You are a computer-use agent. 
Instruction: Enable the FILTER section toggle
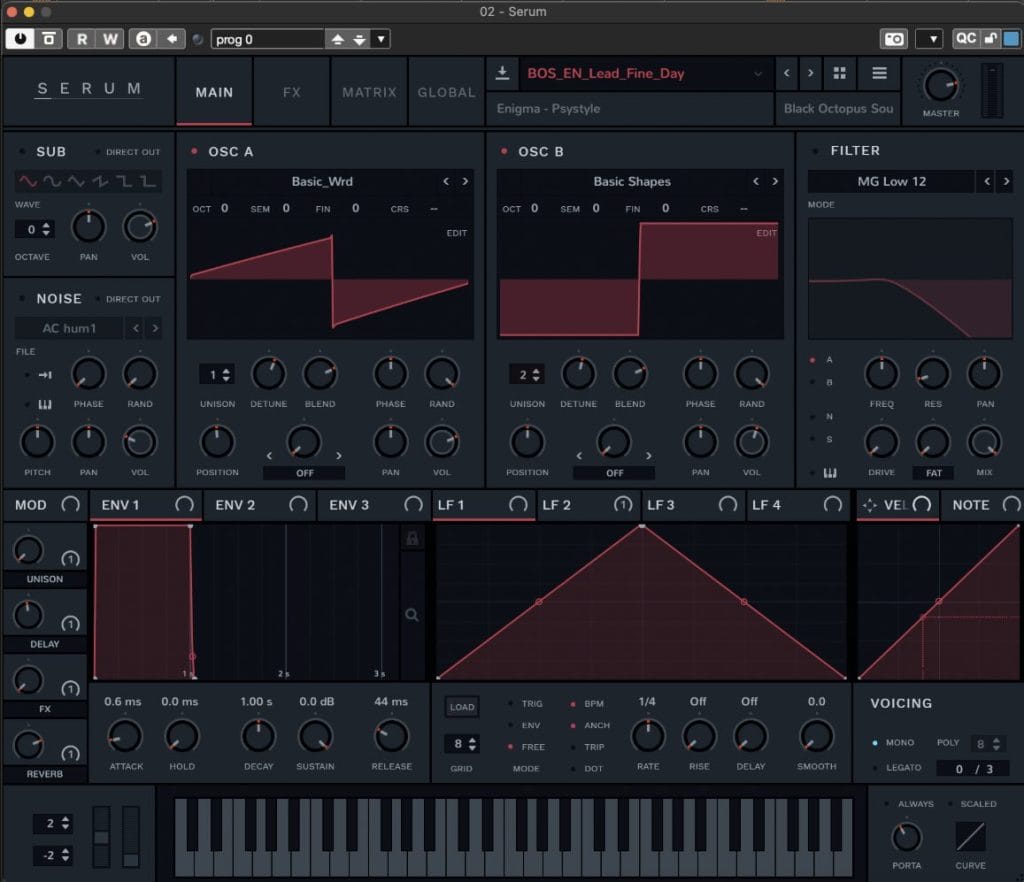[x=815, y=151]
